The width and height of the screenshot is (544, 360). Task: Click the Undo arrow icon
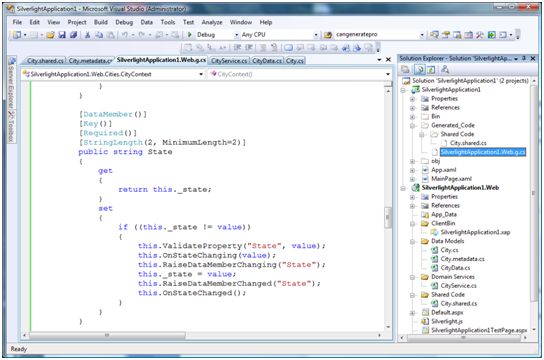point(125,35)
